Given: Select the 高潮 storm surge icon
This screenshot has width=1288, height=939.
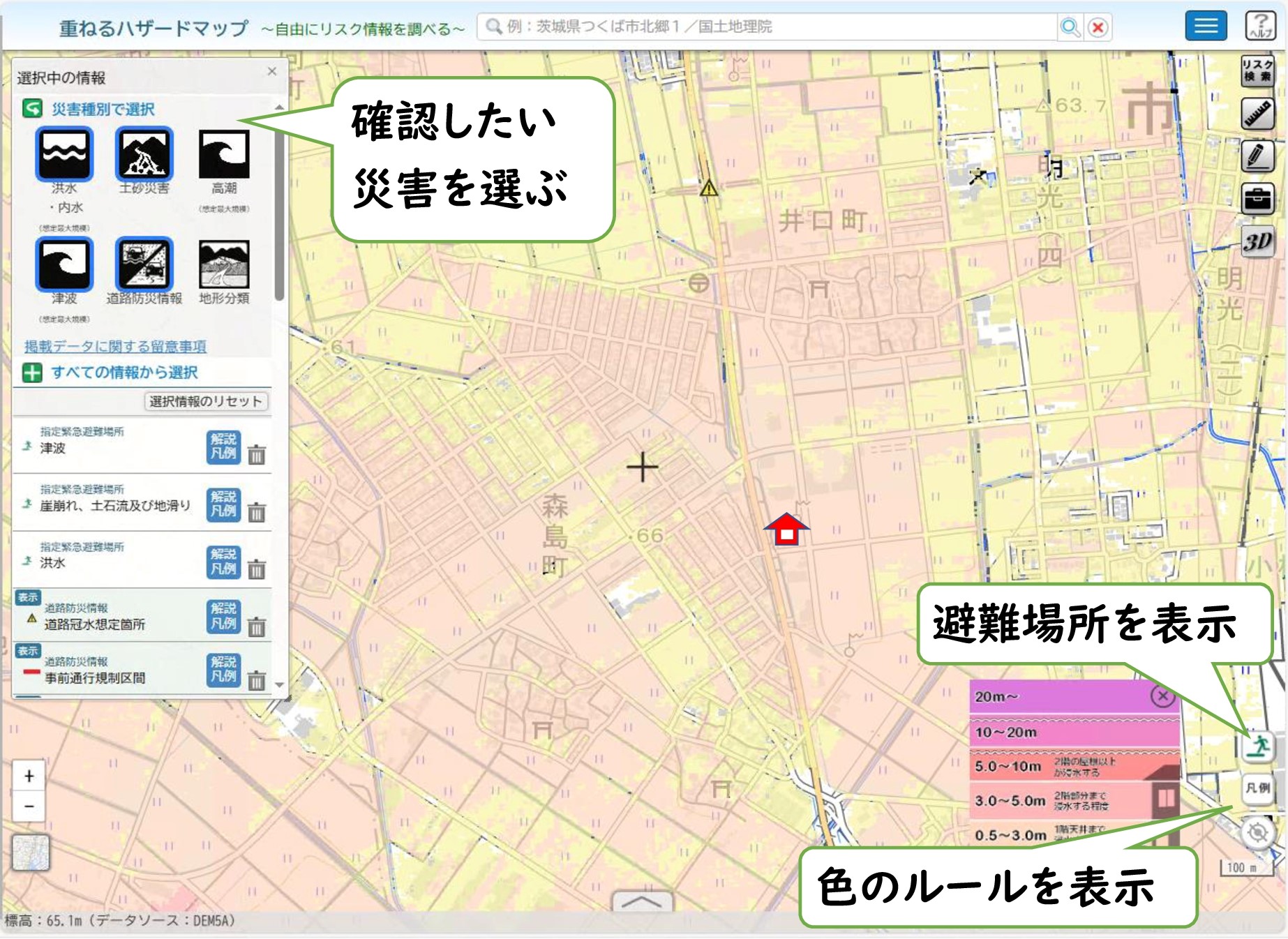Looking at the screenshot, I should click(x=223, y=154).
